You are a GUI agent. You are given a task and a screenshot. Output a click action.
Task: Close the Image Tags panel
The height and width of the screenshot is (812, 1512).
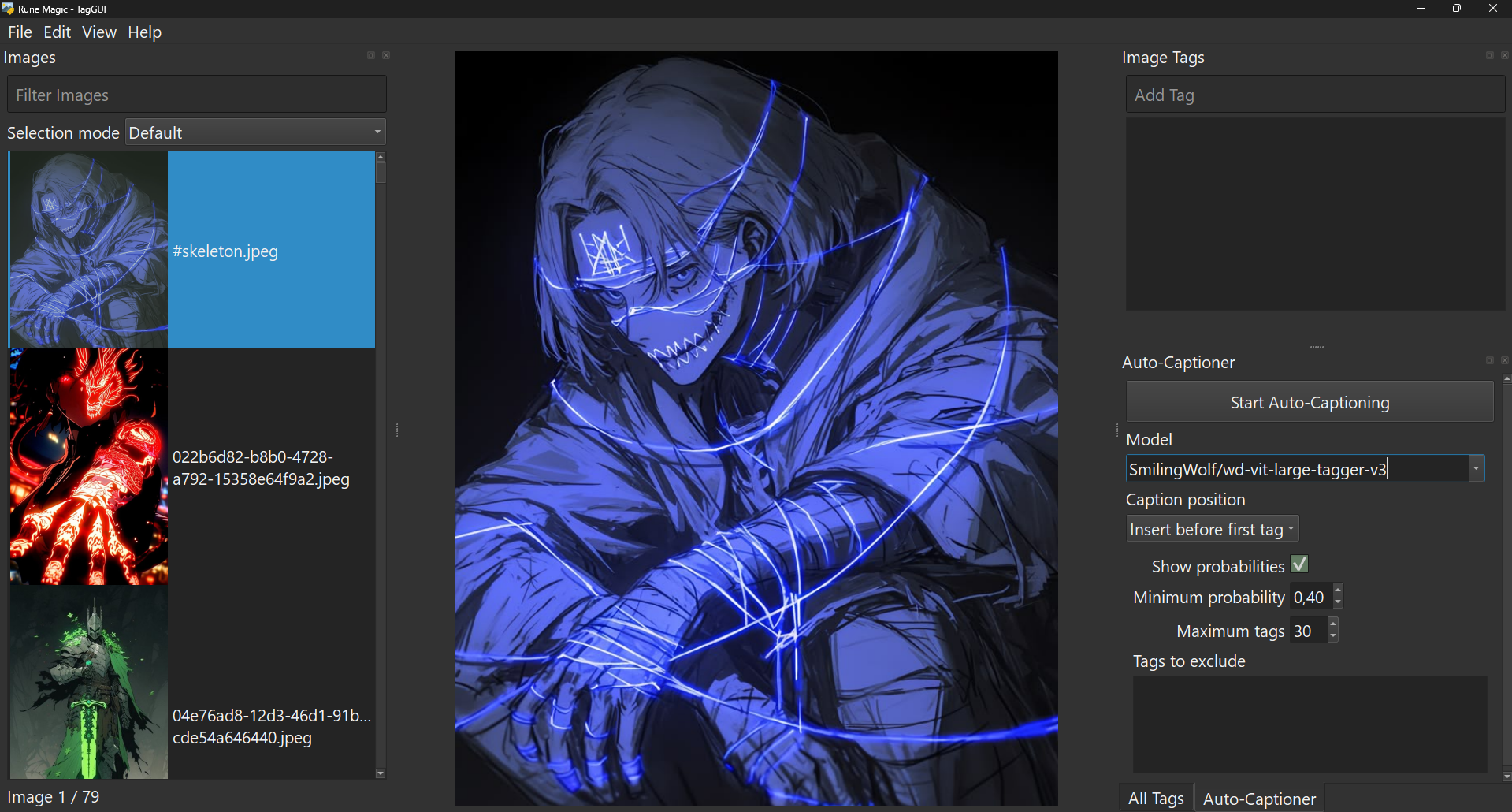click(1505, 56)
